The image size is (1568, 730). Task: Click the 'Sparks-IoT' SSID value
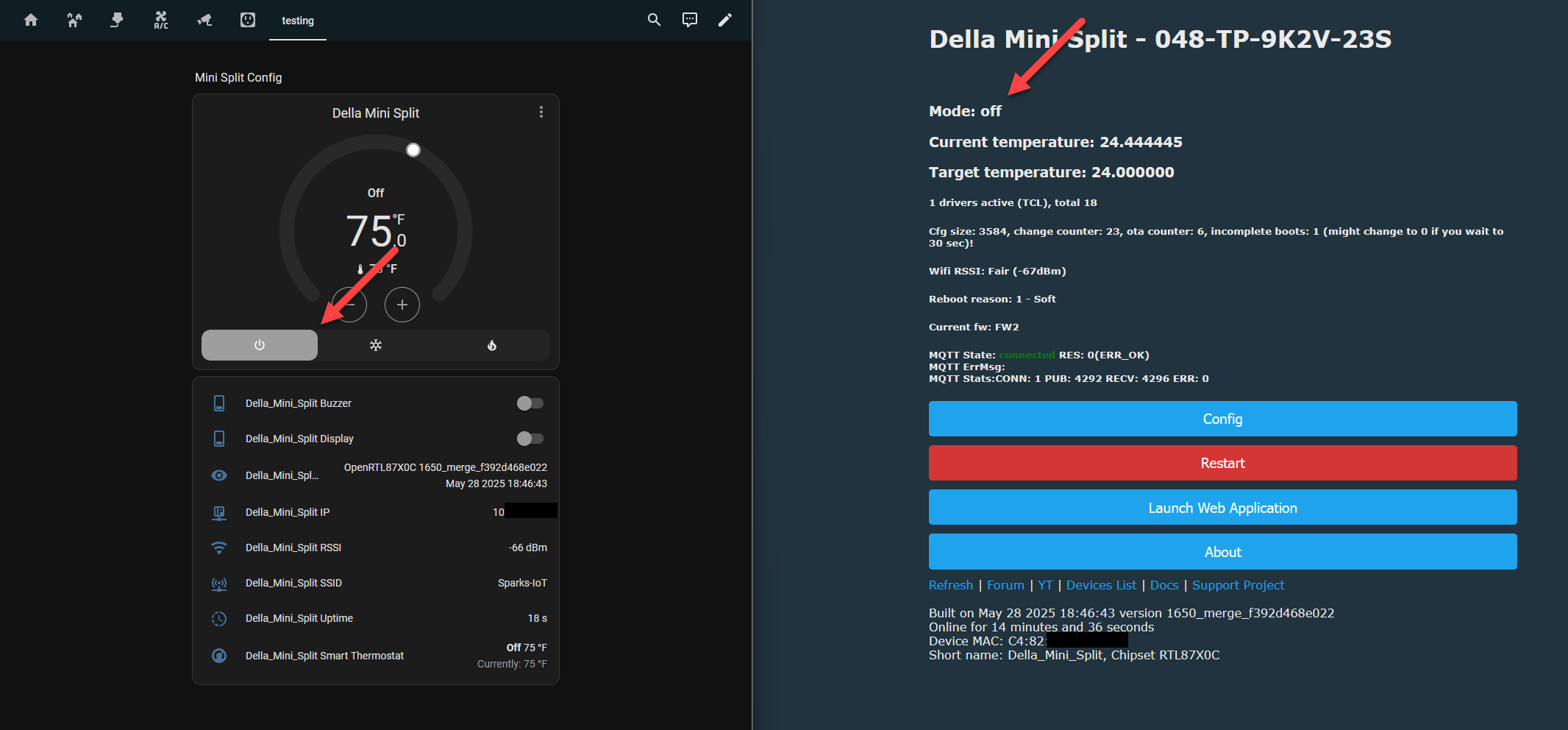pyautogui.click(x=522, y=583)
